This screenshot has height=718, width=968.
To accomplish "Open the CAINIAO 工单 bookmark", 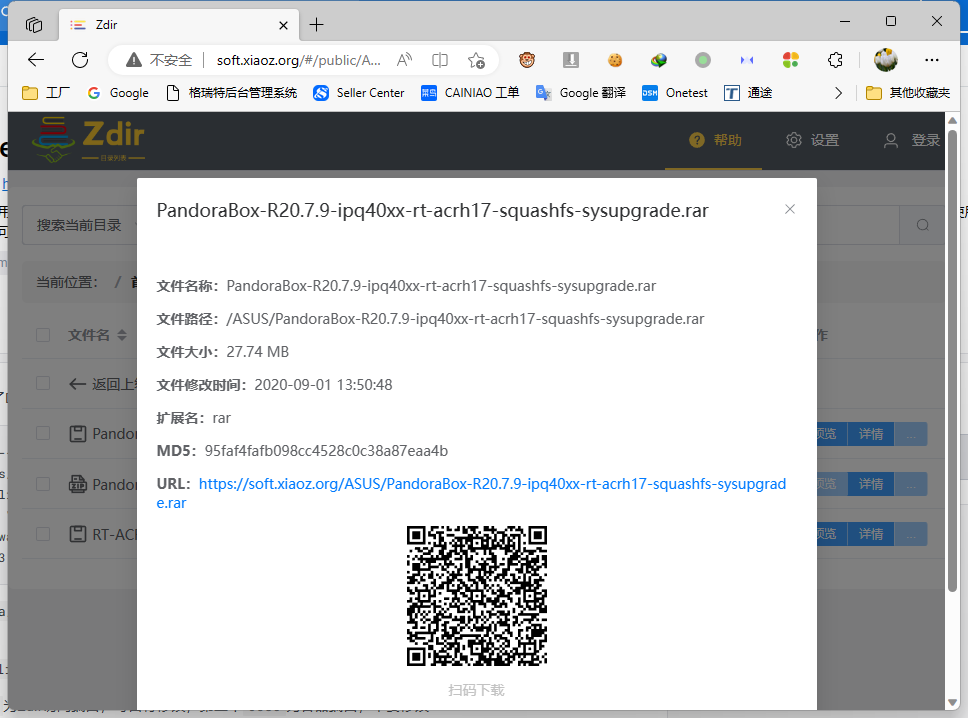I will [x=470, y=93].
